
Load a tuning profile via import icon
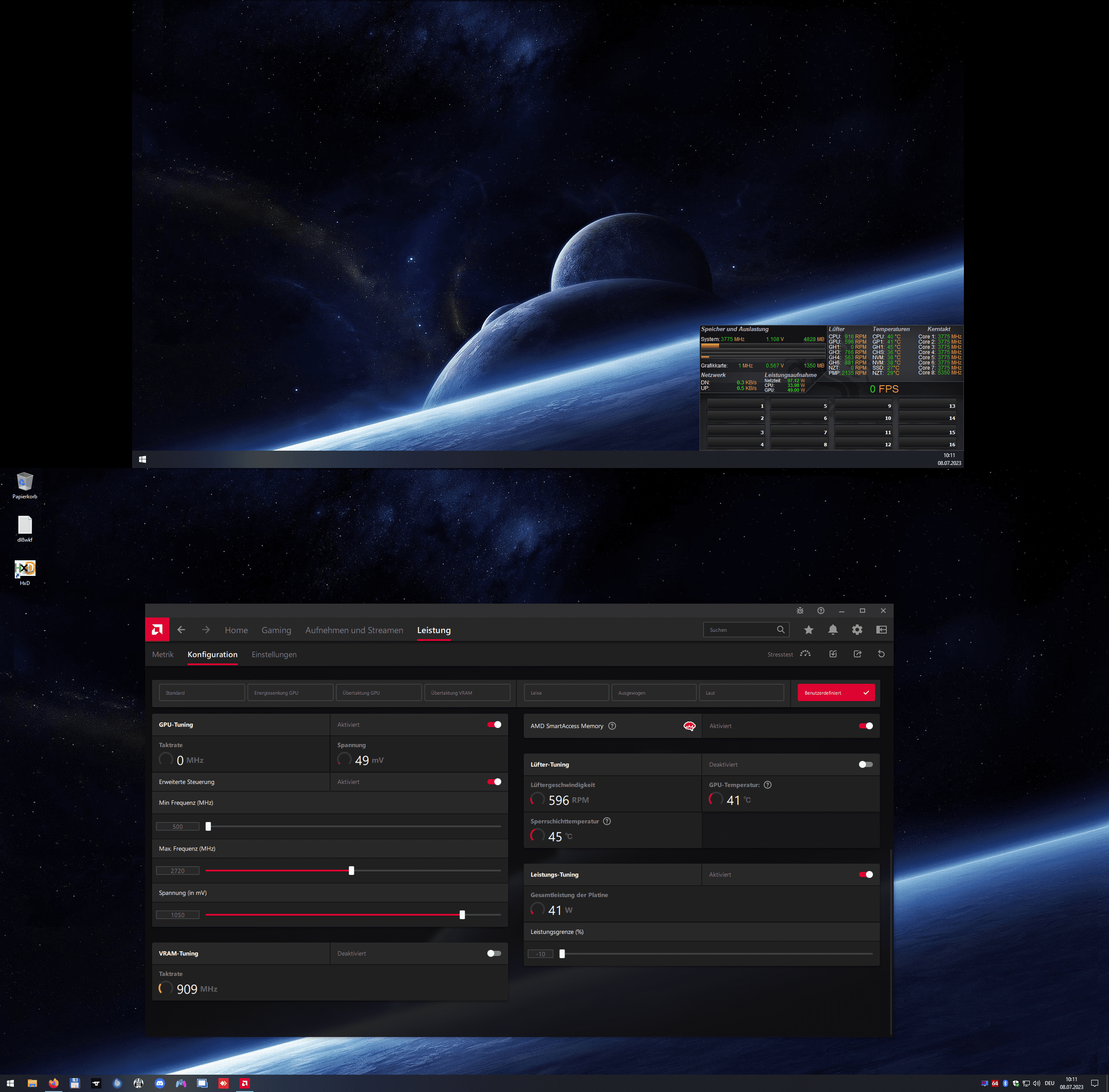[833, 654]
